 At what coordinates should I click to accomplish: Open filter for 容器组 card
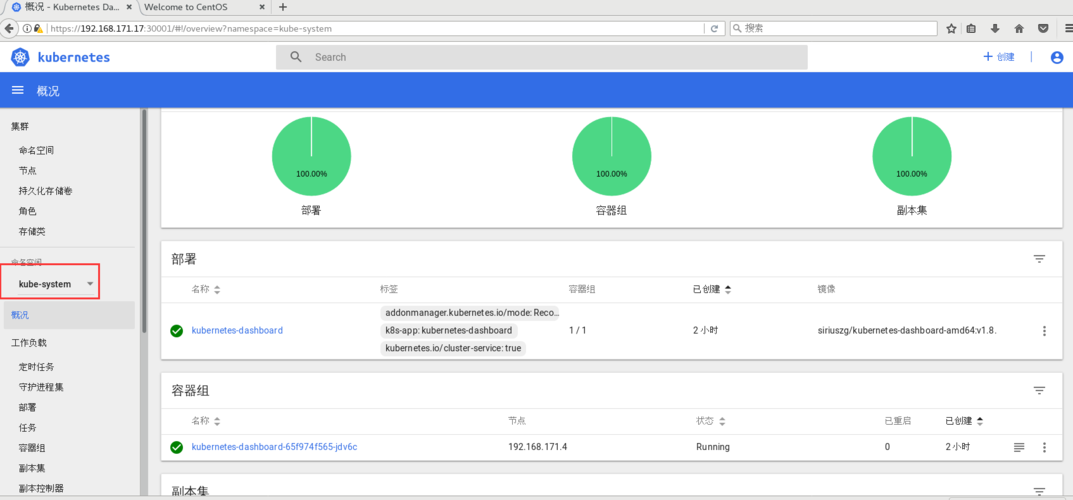pyautogui.click(x=1039, y=391)
